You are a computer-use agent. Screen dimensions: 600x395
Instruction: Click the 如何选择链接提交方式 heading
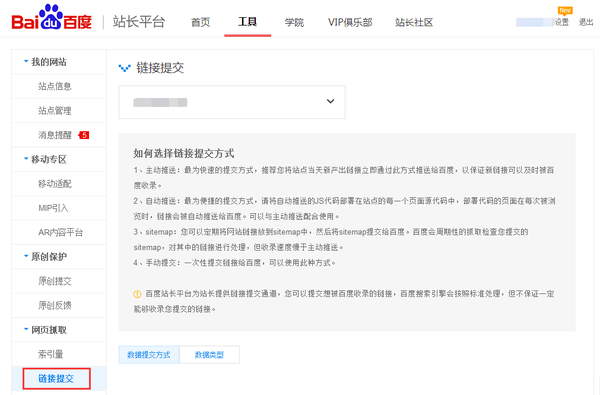(184, 153)
